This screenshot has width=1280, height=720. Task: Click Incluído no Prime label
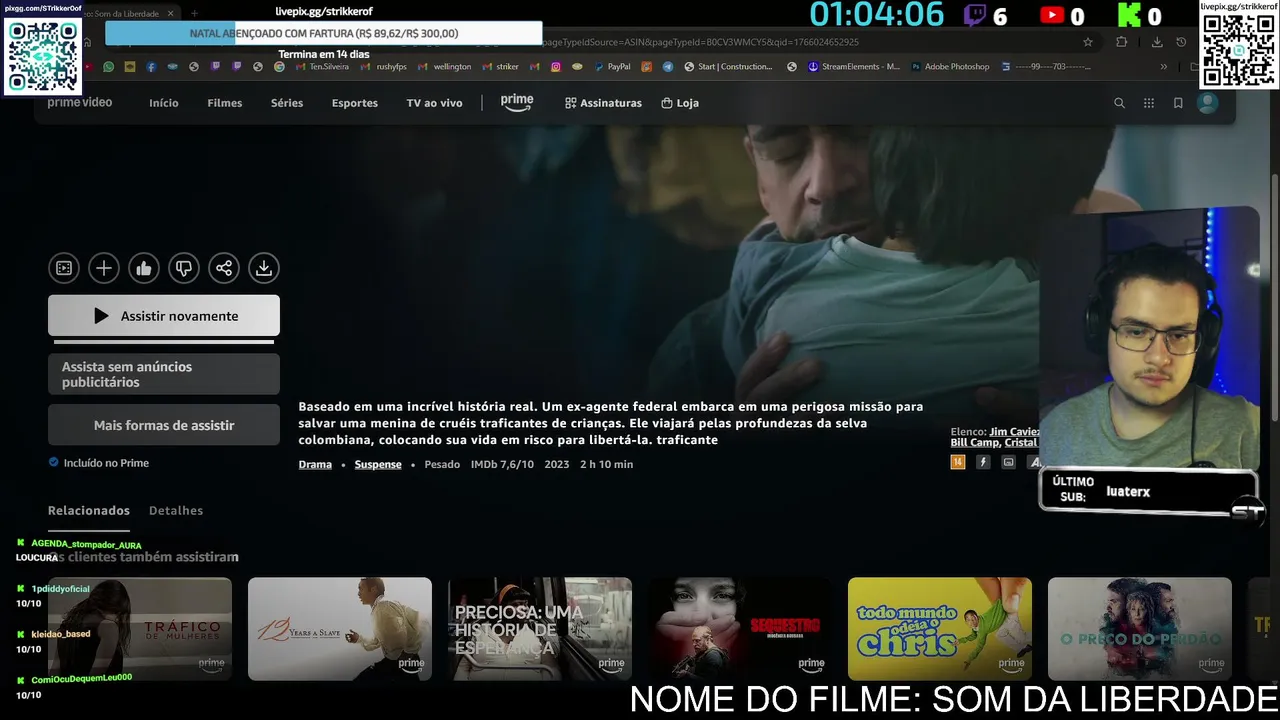98,463
